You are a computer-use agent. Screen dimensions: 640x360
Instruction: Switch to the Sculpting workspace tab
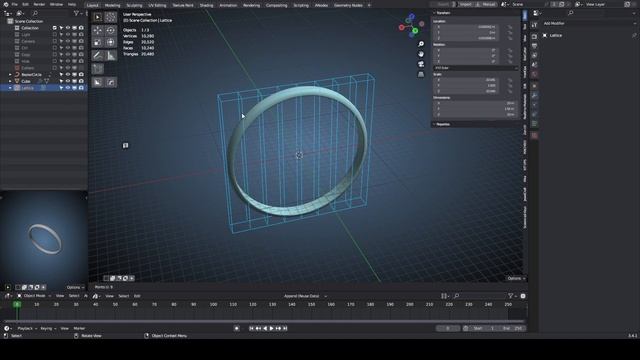click(x=134, y=5)
